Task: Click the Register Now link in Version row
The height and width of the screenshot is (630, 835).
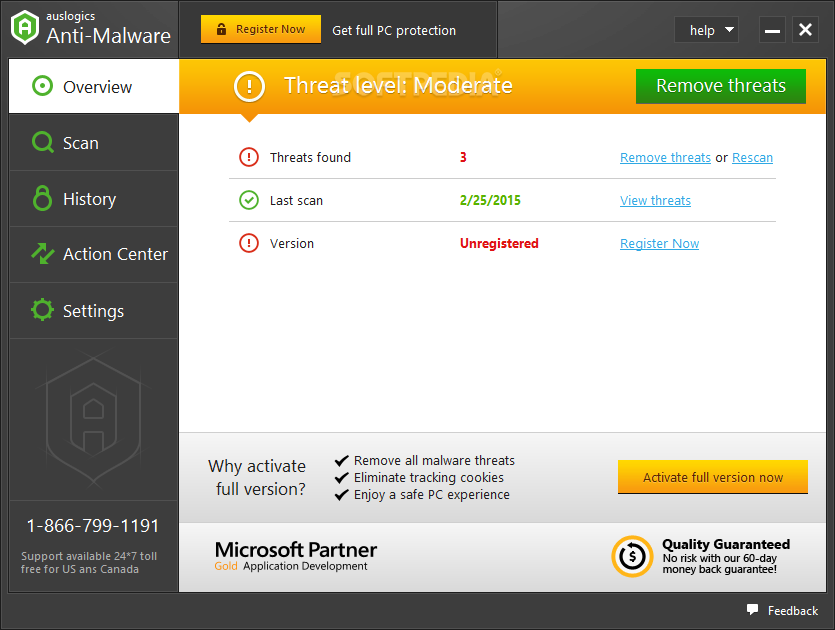Action: point(659,244)
